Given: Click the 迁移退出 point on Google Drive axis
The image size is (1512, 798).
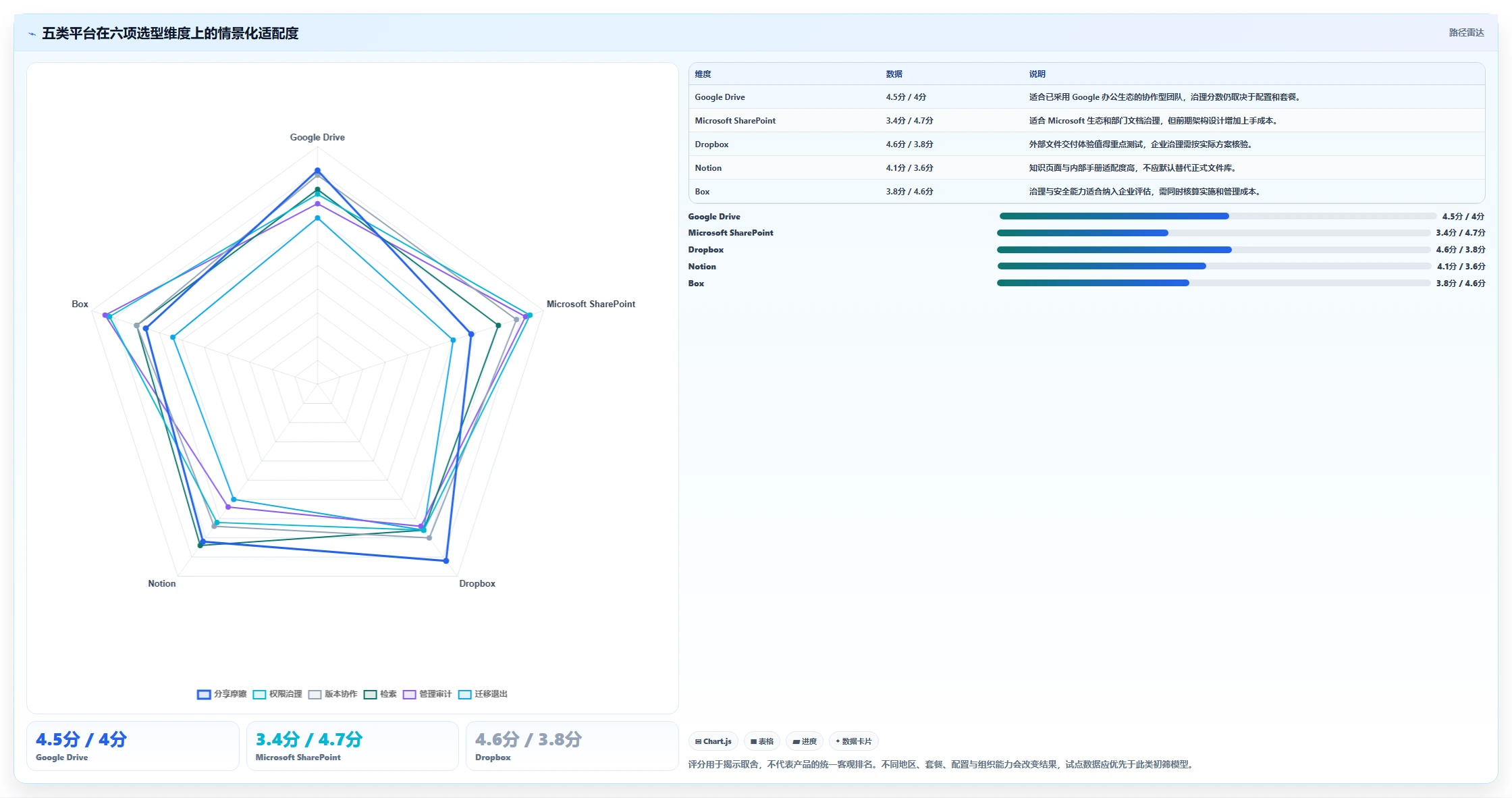Looking at the screenshot, I should click(317, 218).
